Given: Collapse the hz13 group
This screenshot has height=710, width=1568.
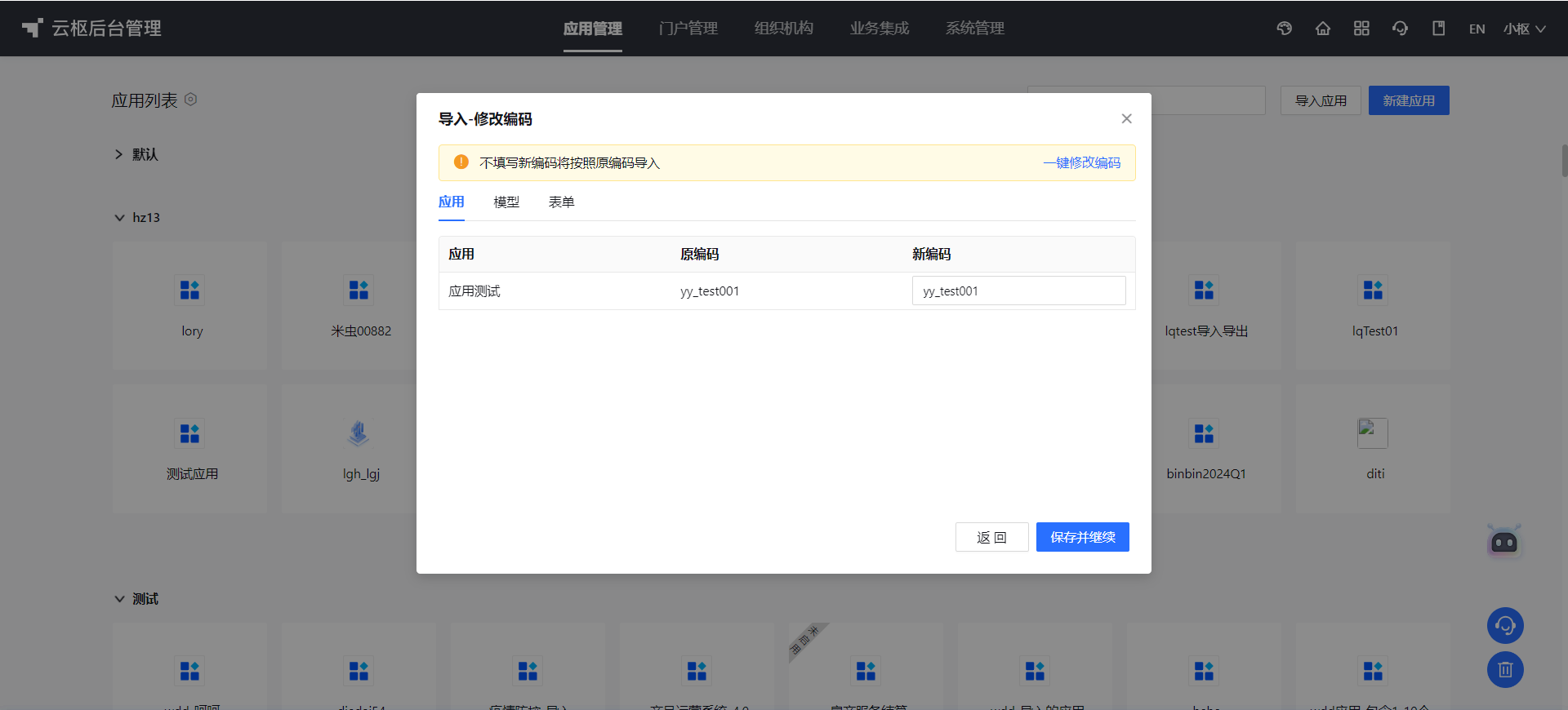Looking at the screenshot, I should tap(119, 218).
